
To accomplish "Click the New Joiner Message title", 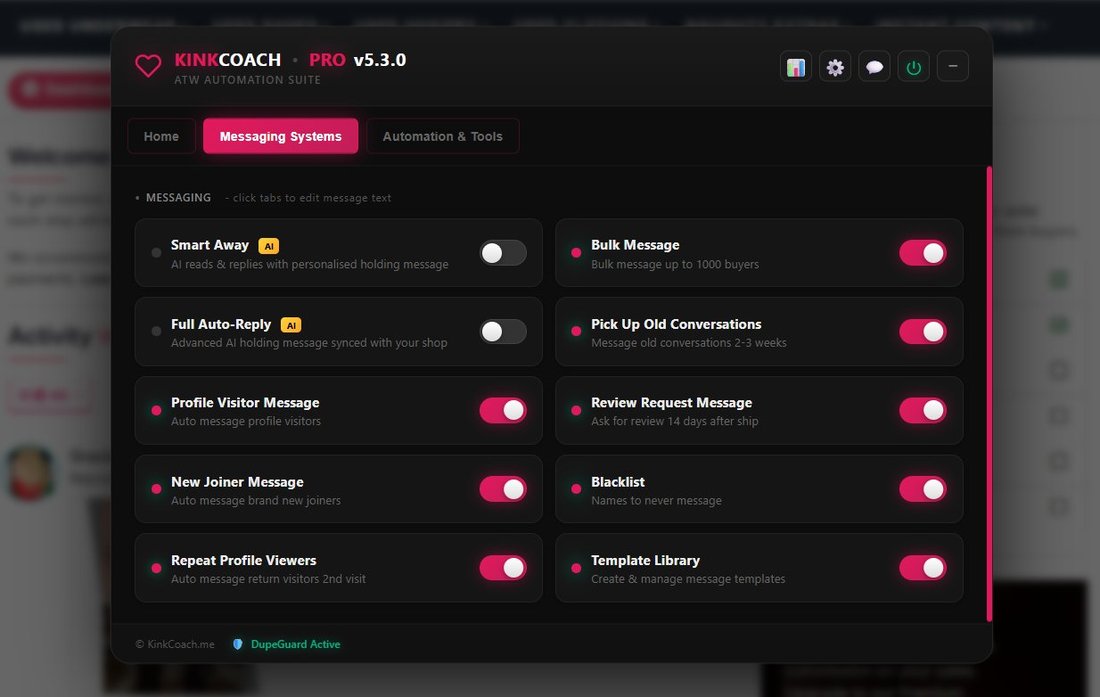I will [237, 482].
